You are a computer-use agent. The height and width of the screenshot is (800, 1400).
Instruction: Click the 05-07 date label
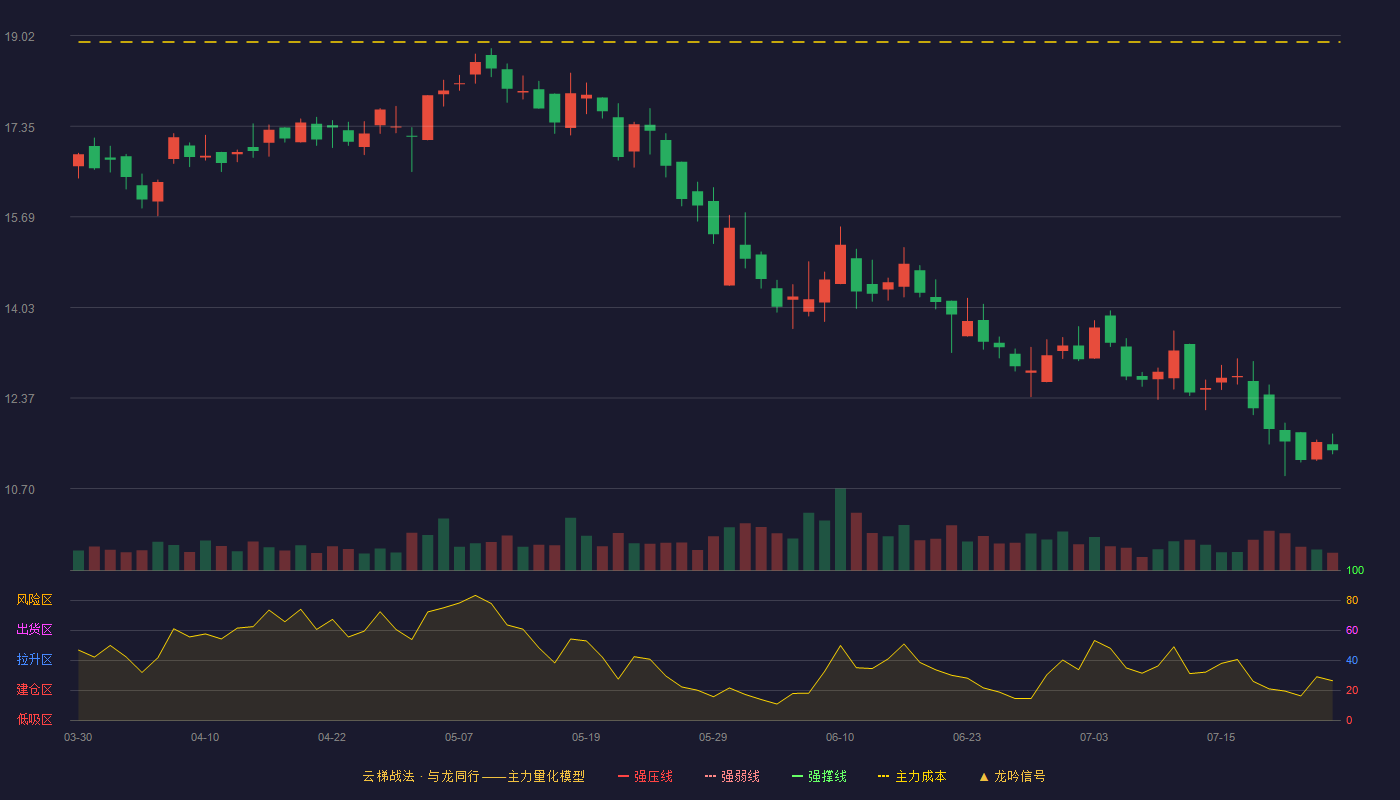click(459, 737)
